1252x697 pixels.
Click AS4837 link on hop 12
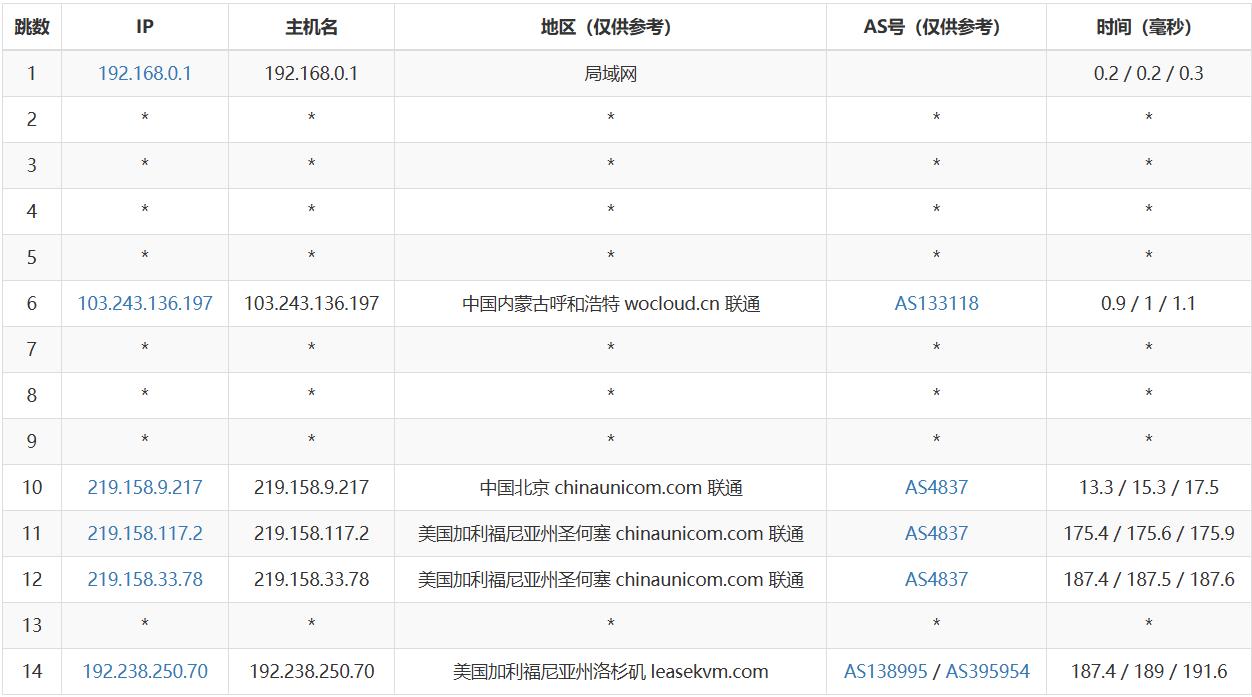pos(936,580)
